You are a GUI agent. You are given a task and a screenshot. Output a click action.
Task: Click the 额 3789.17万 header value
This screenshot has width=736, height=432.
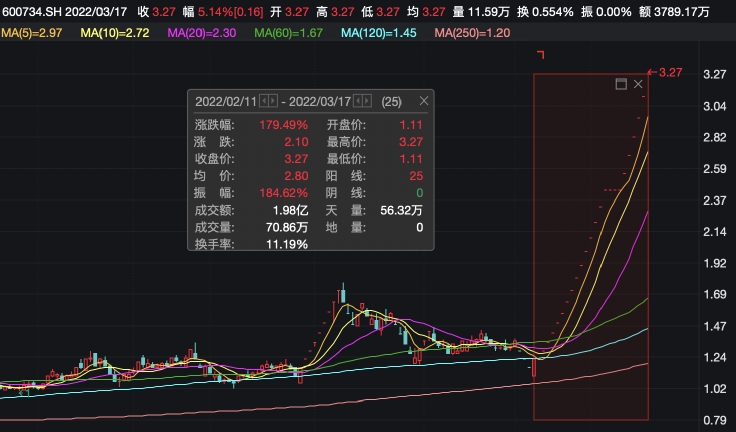[674, 12]
